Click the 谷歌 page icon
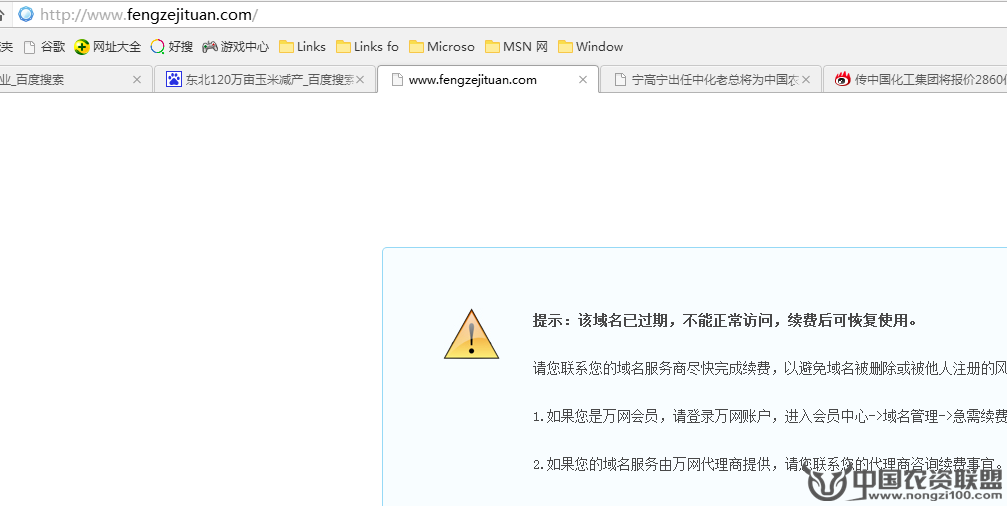This screenshot has width=1007, height=506. point(29,47)
